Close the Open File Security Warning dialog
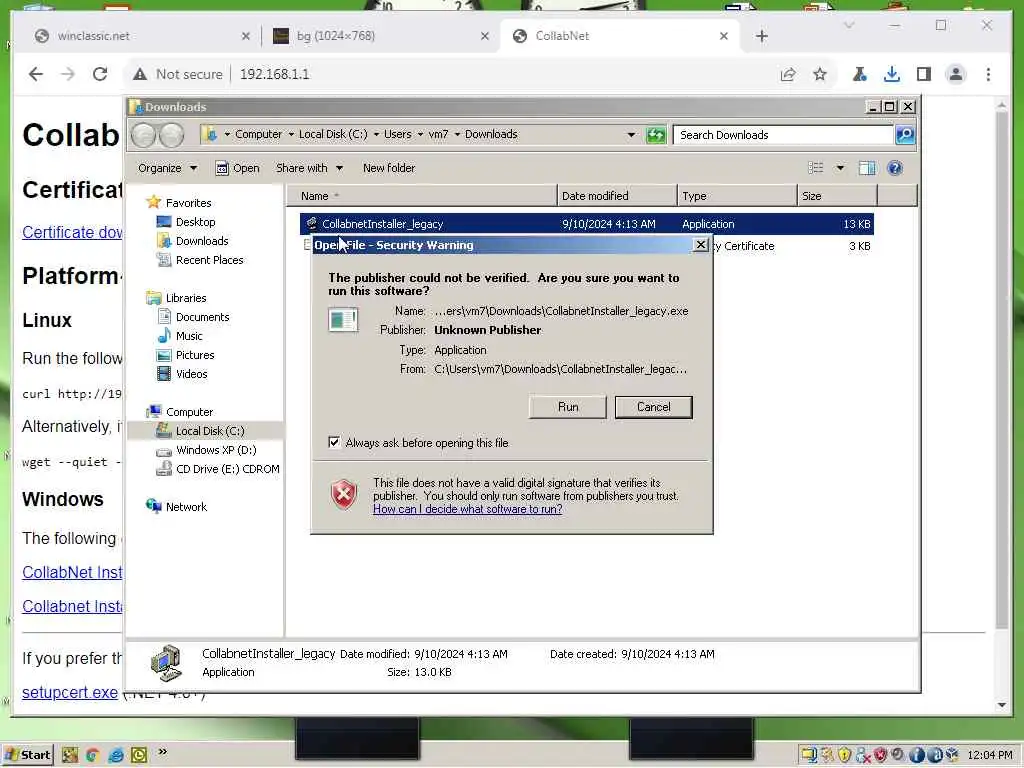Screen dimensions: 1024x768 (x=700, y=245)
